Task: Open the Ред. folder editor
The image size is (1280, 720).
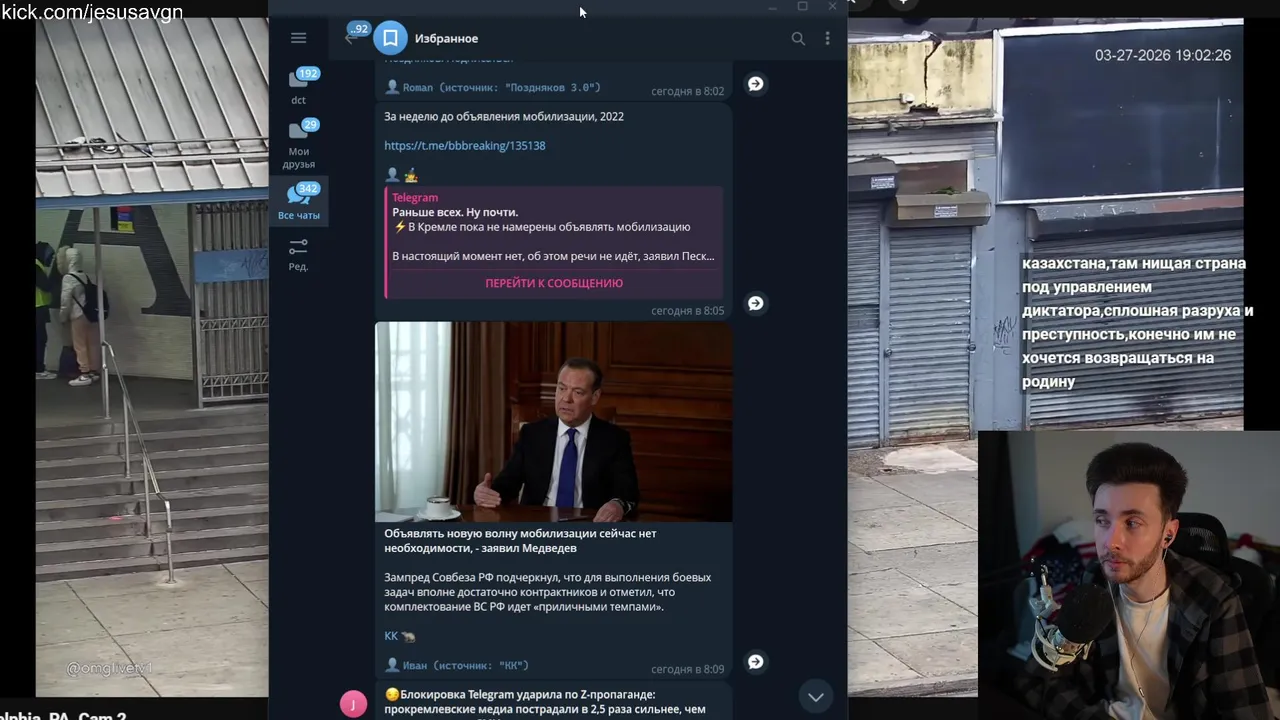Action: click(298, 254)
